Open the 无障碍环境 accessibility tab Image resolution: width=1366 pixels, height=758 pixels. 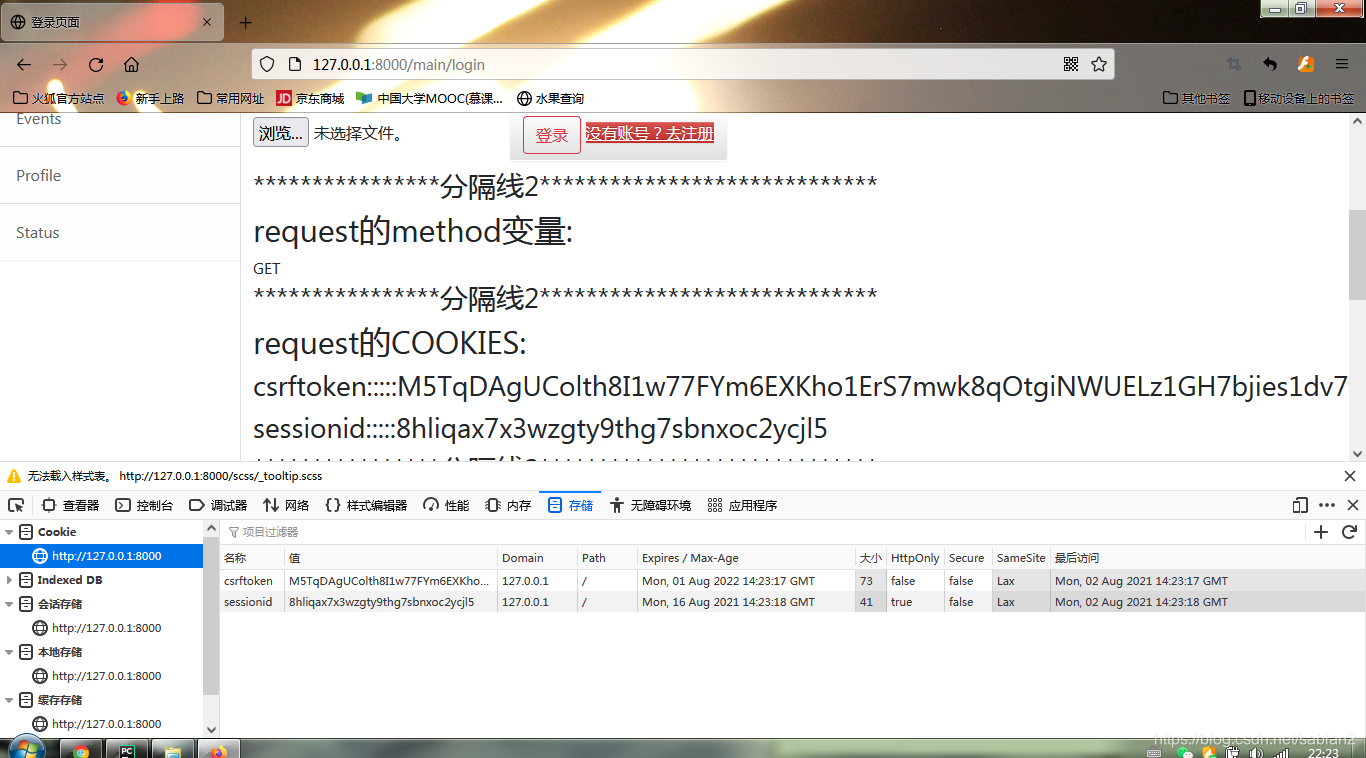pyautogui.click(x=650, y=505)
